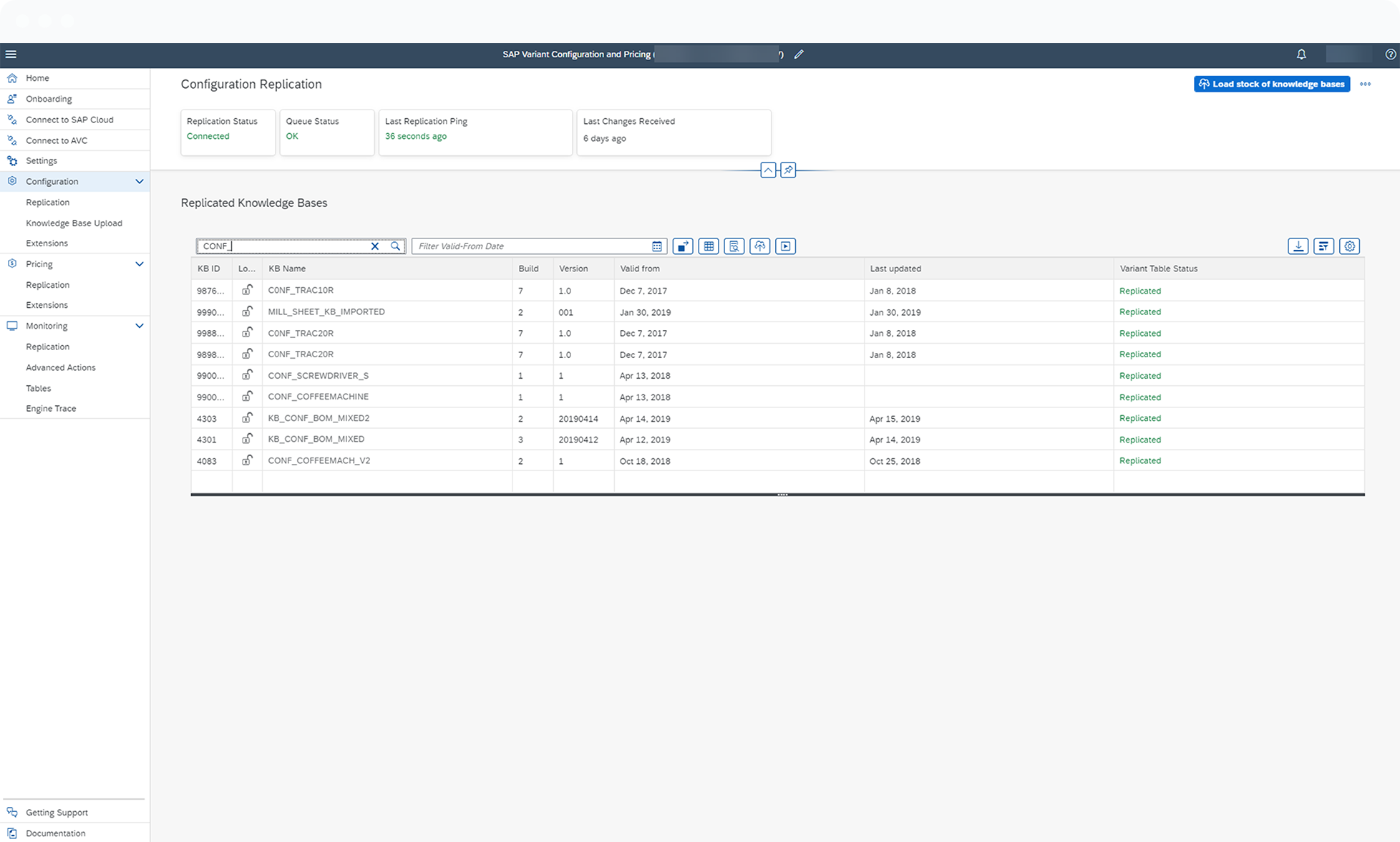Click the run knowledge base play icon
This screenshot has width=1400, height=842.
[x=785, y=246]
